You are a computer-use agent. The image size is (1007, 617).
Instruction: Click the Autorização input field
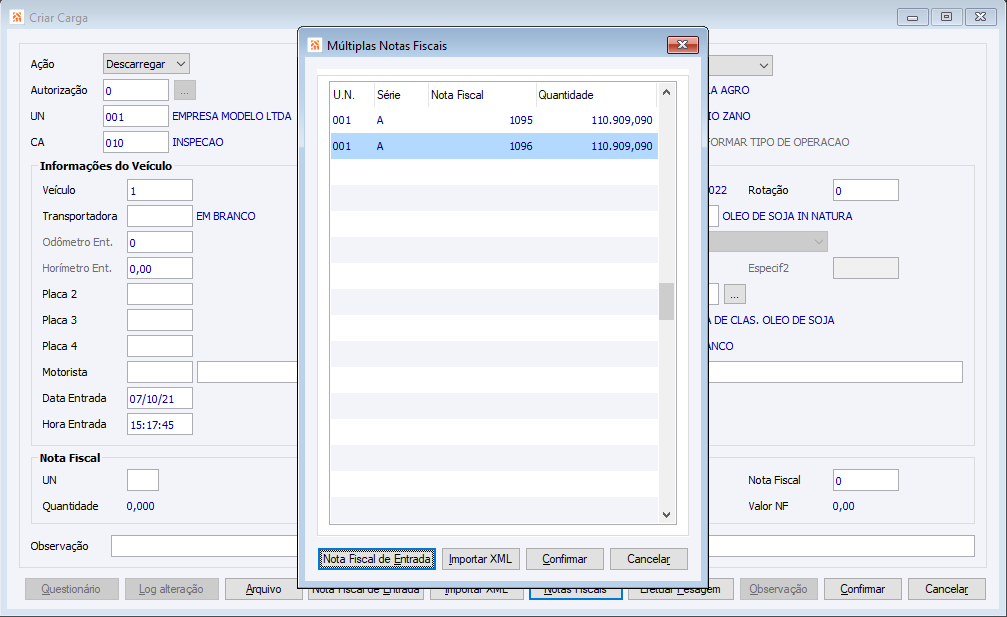pos(136,91)
